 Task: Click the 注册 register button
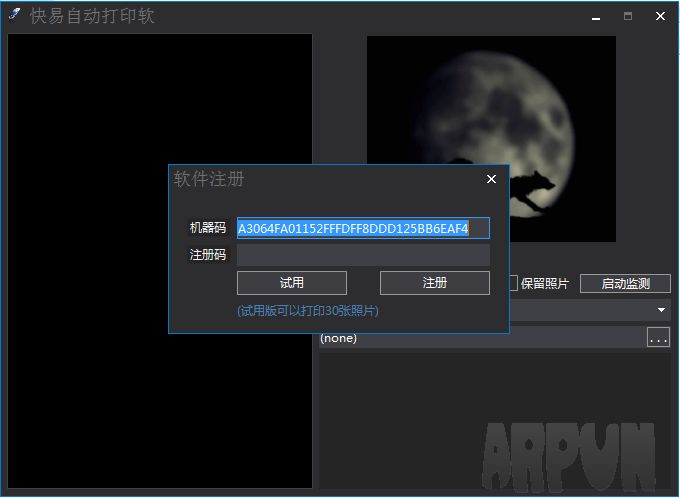(x=435, y=283)
